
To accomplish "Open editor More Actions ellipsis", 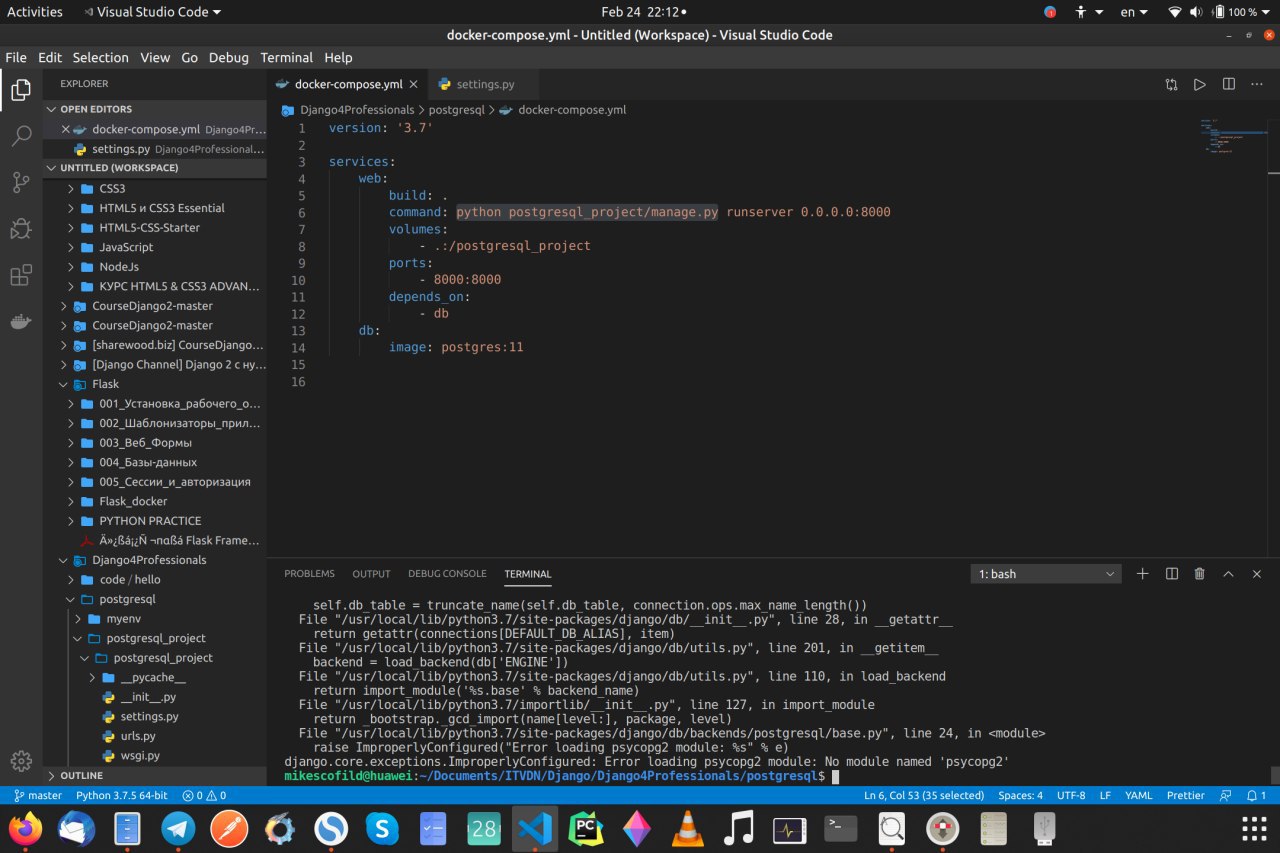I will [x=1257, y=85].
